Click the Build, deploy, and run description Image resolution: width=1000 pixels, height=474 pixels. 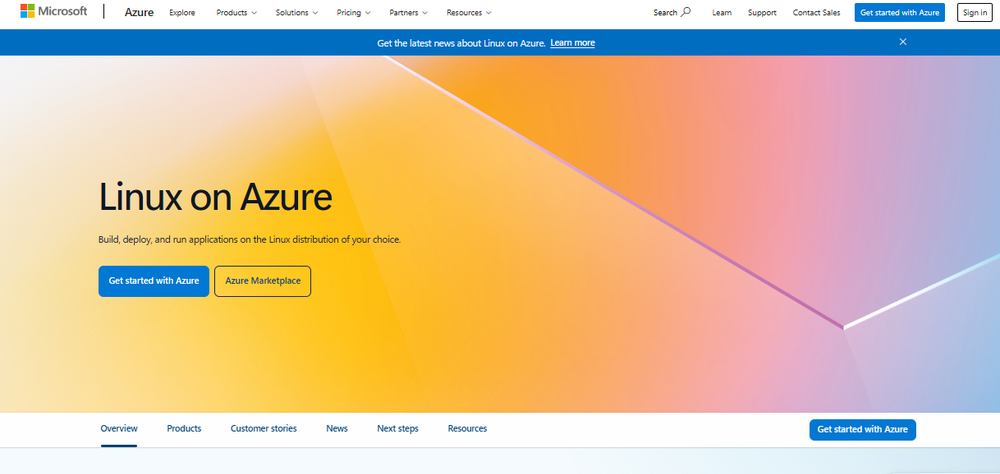tap(249, 240)
